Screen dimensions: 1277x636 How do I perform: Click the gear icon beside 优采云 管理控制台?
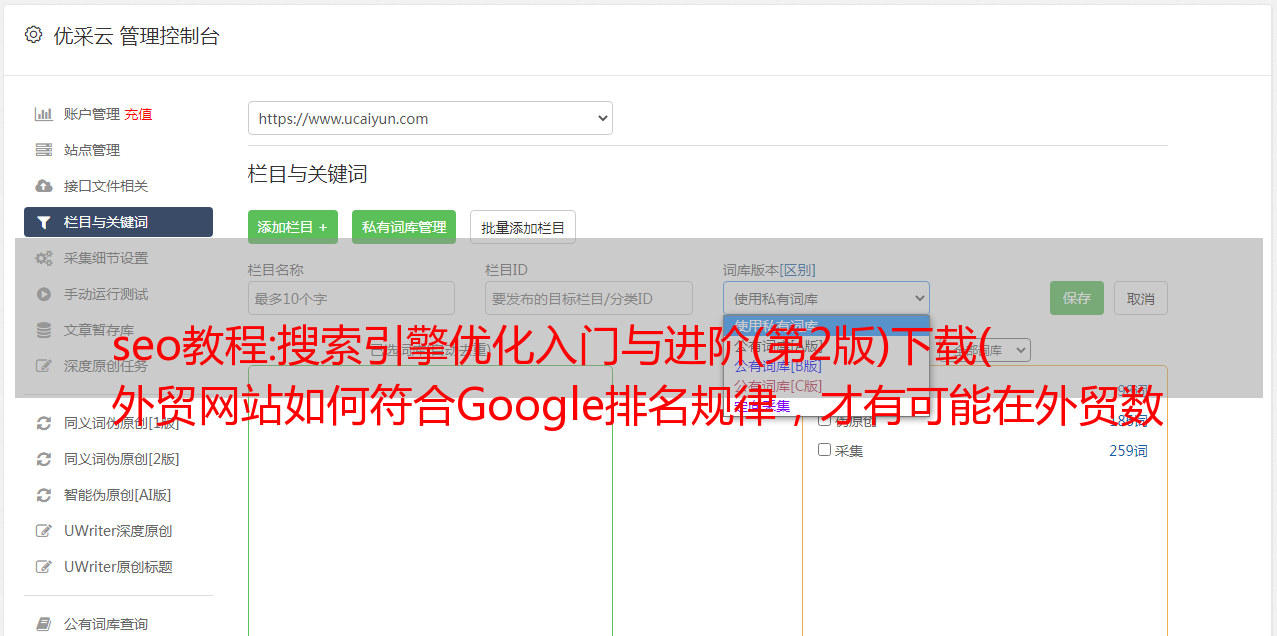click(x=33, y=35)
